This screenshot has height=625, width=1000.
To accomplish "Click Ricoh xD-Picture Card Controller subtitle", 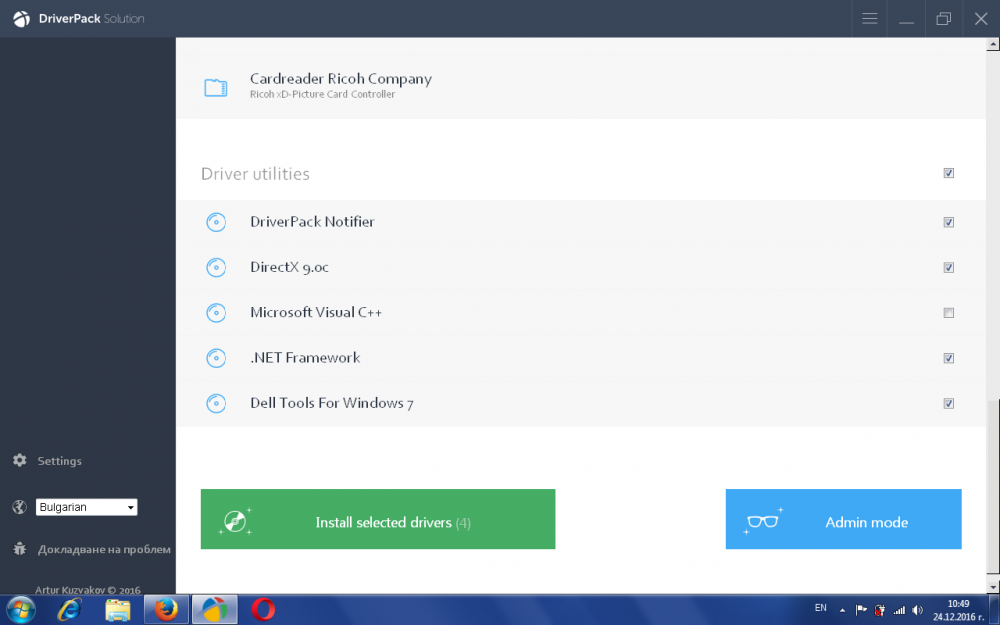I will 322,94.
